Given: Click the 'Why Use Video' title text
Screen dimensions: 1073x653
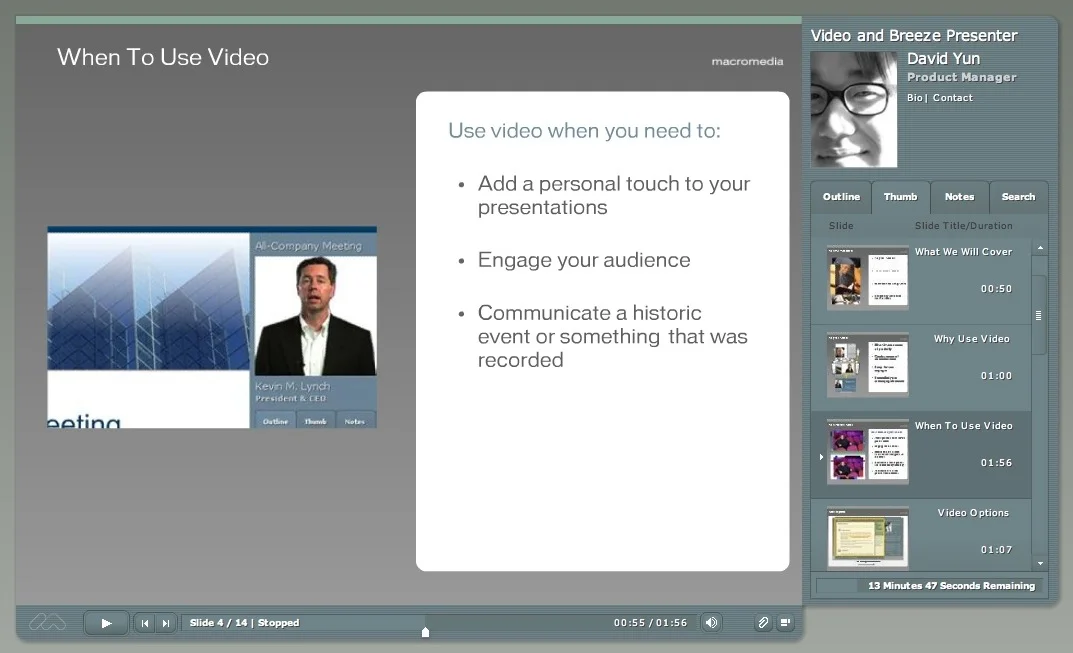Looking at the screenshot, I should point(972,339).
